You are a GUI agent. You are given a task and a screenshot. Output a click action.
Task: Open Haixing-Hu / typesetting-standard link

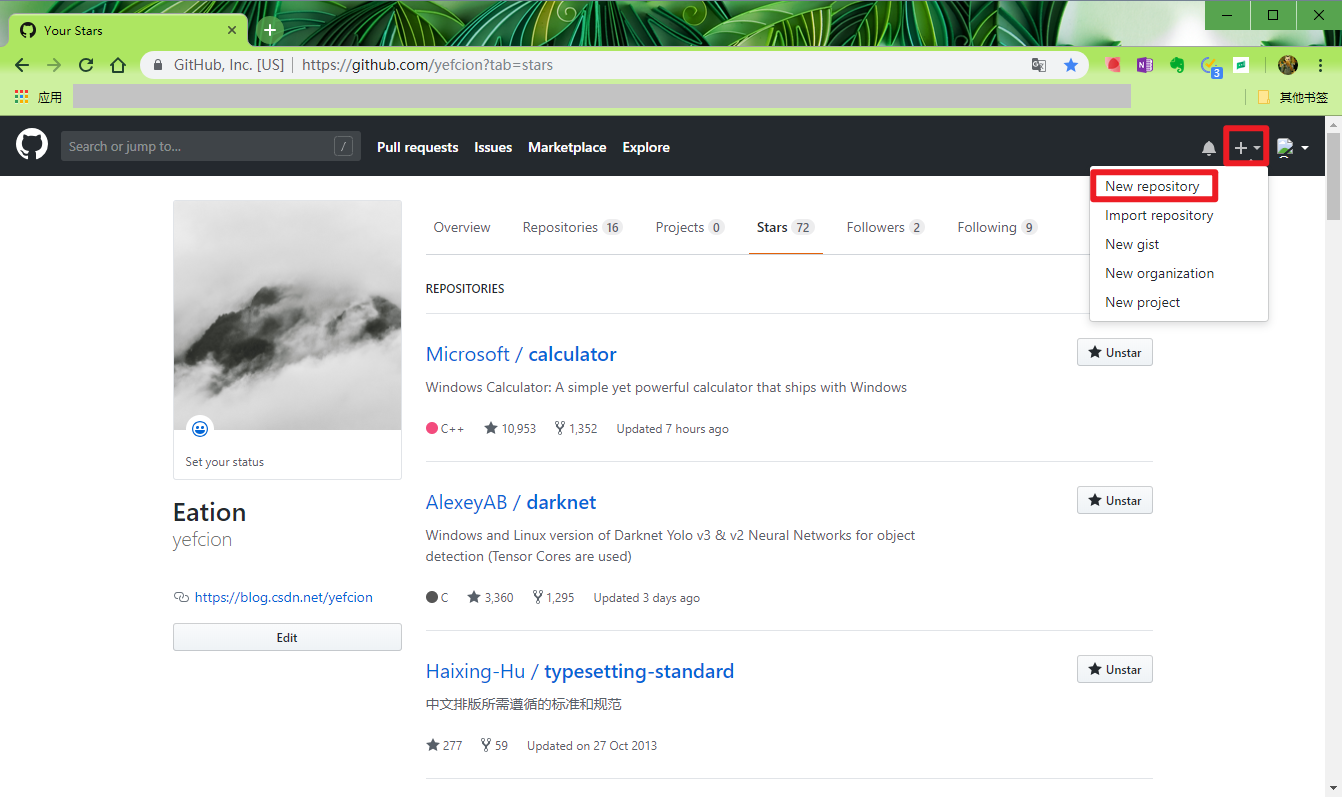pyautogui.click(x=580, y=671)
